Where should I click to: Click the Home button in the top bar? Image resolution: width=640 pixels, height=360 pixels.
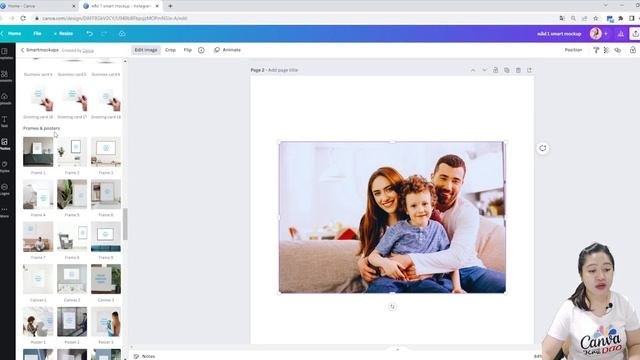coord(14,33)
